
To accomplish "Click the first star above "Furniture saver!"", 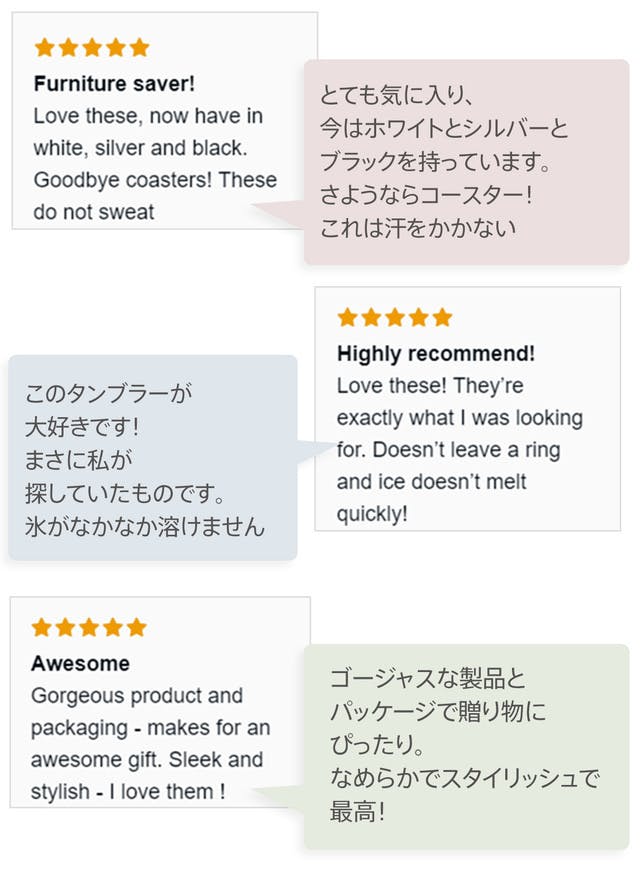I will pos(44,48).
